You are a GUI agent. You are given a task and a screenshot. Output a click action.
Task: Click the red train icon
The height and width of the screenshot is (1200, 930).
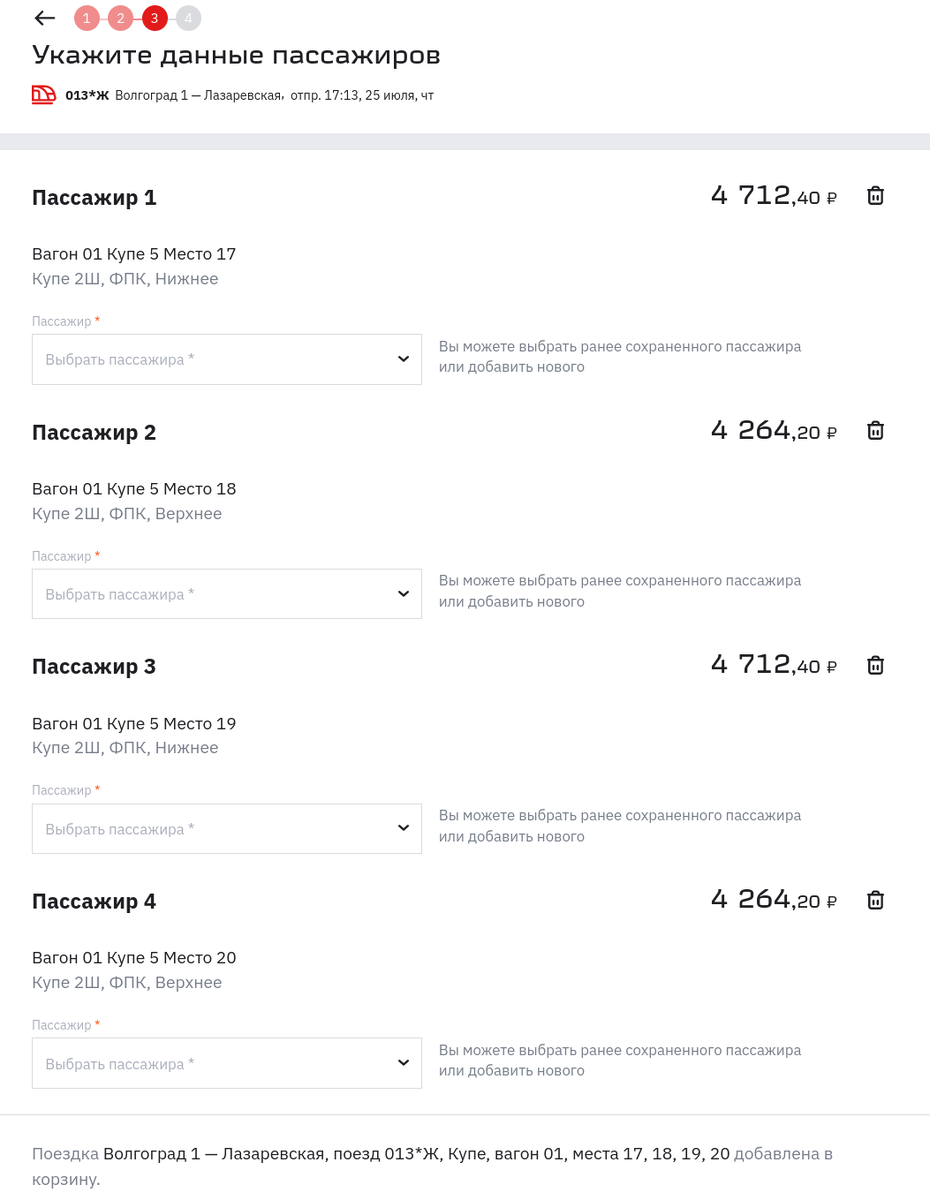(43, 95)
